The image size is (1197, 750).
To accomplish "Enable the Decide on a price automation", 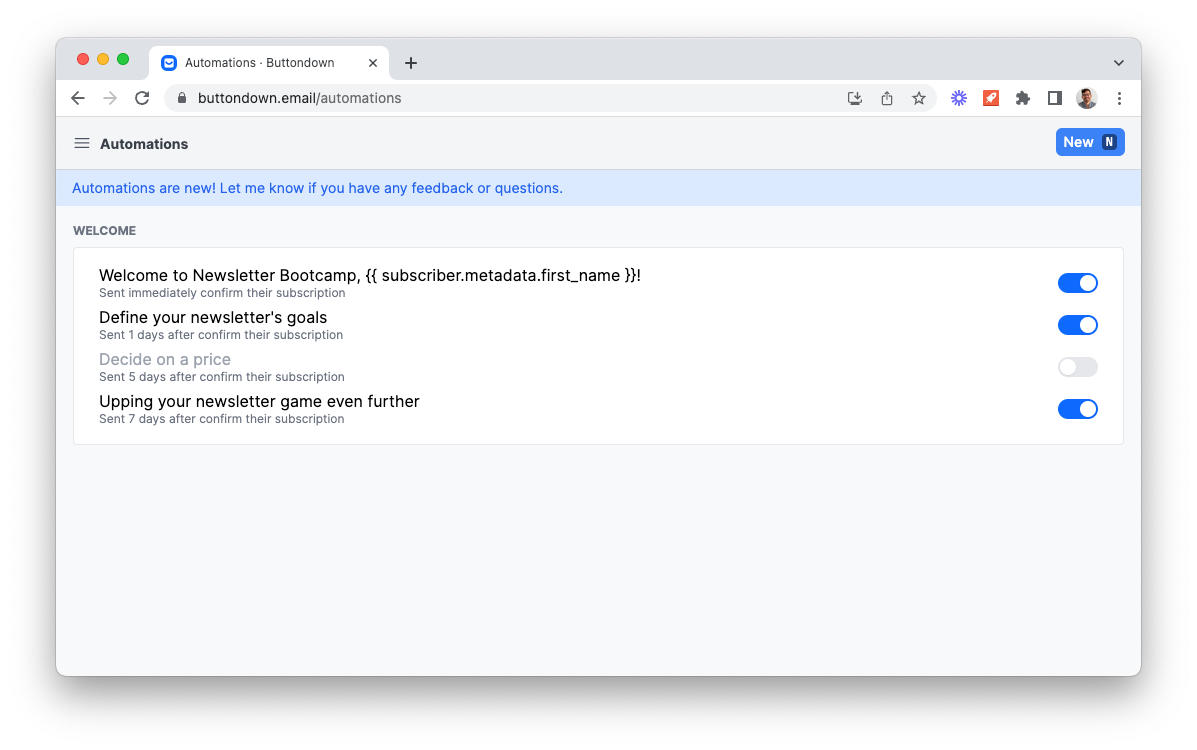I will 1077,367.
